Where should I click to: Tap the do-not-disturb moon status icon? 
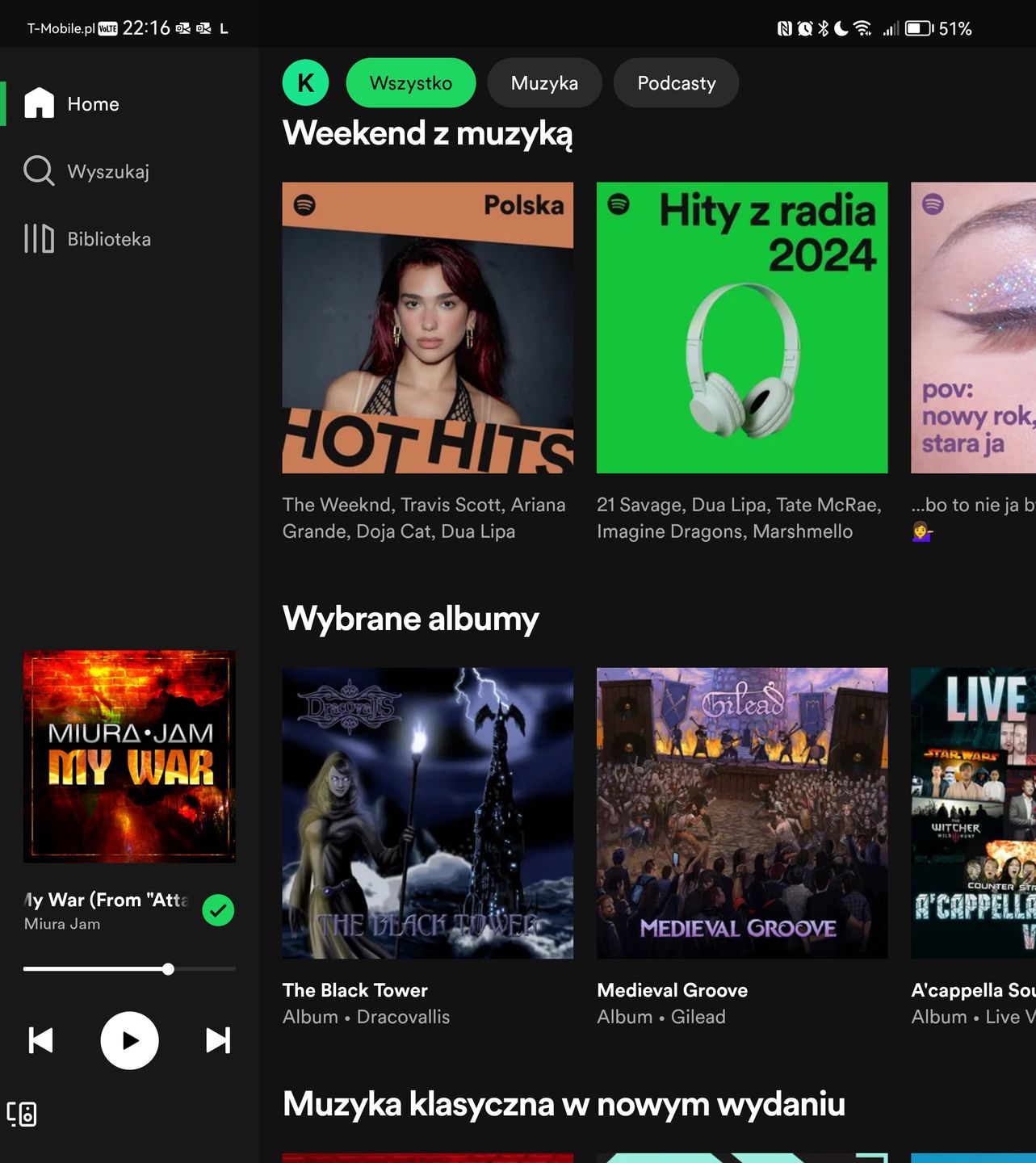tap(841, 28)
